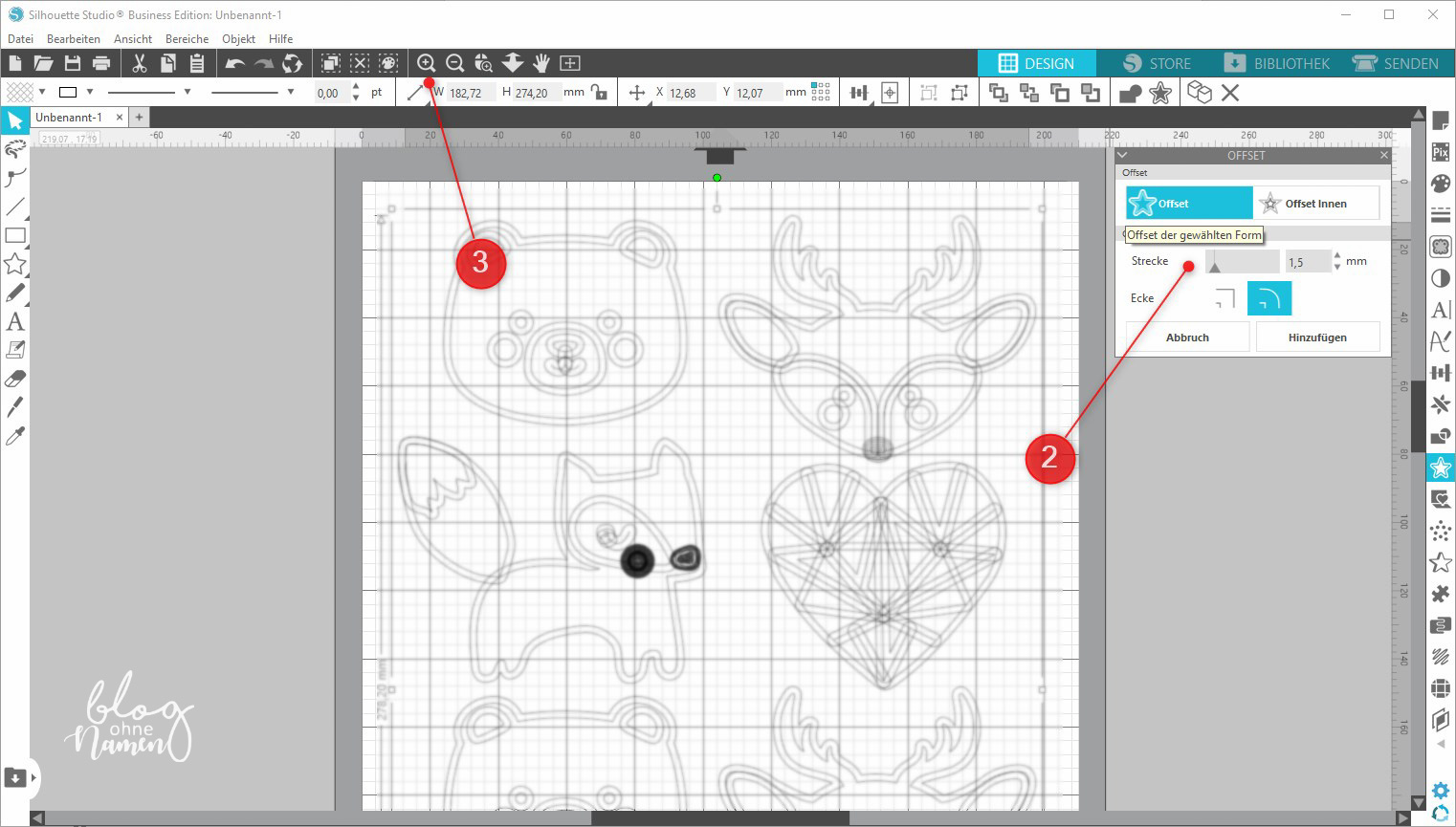Screen dimensions: 1456x827
Task: Click the Abbruch button
Action: click(1187, 337)
